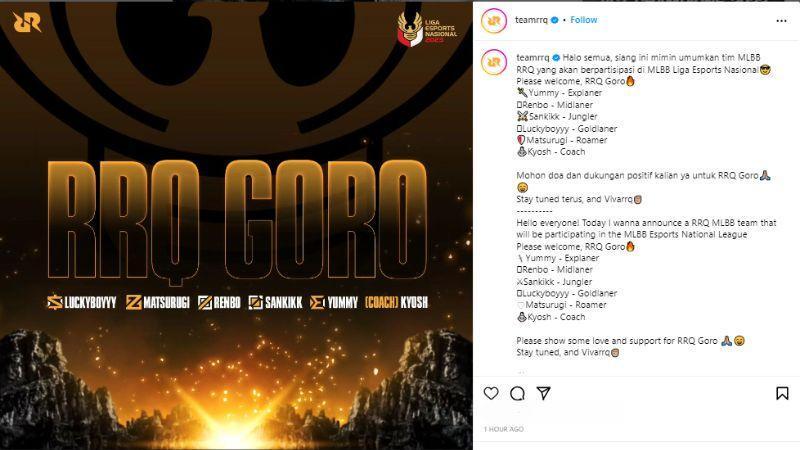800x450 pixels.
Task: Open the three-dot more options menu
Action: pyautogui.click(x=781, y=20)
